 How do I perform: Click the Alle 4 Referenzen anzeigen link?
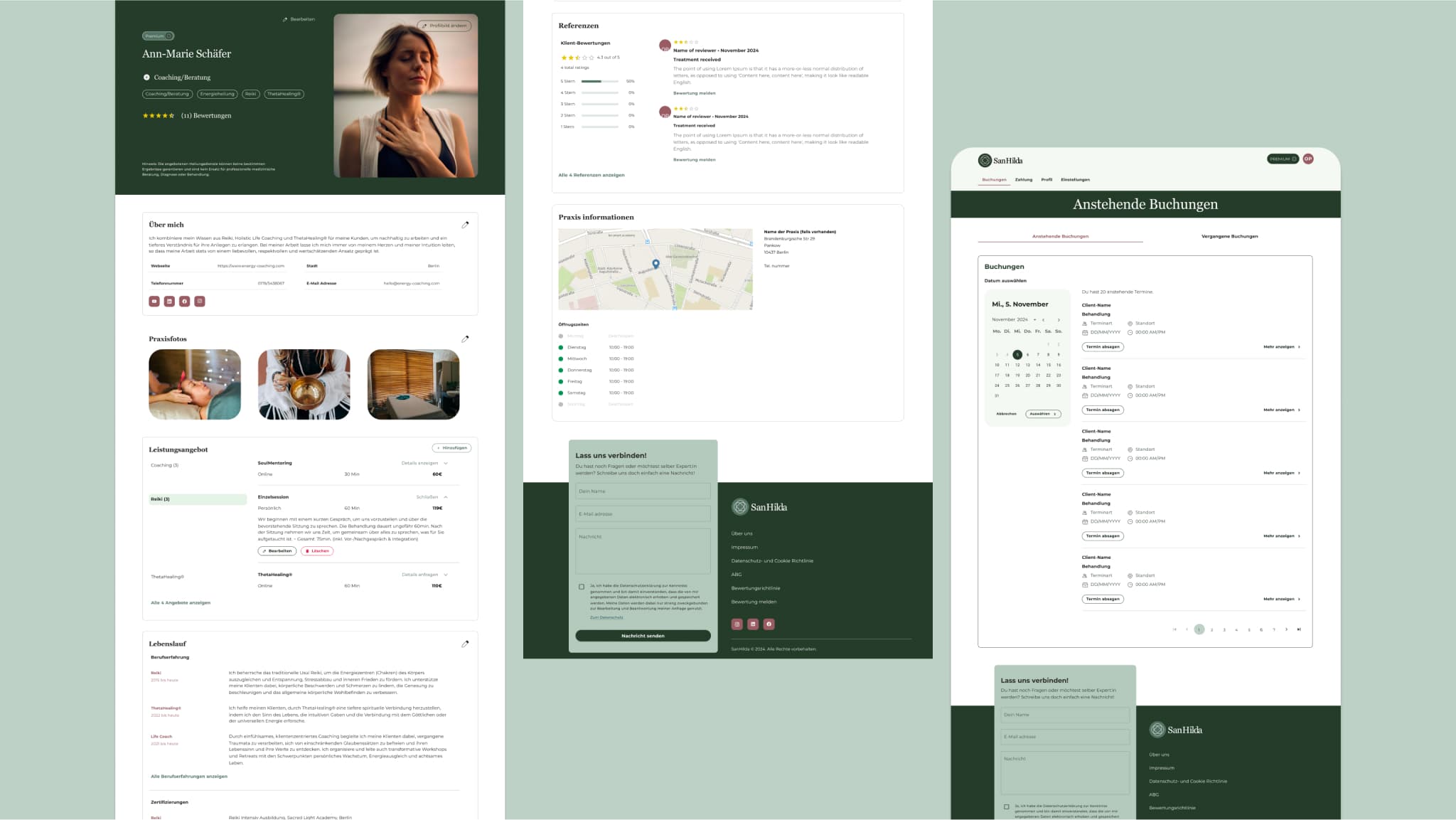coord(591,175)
